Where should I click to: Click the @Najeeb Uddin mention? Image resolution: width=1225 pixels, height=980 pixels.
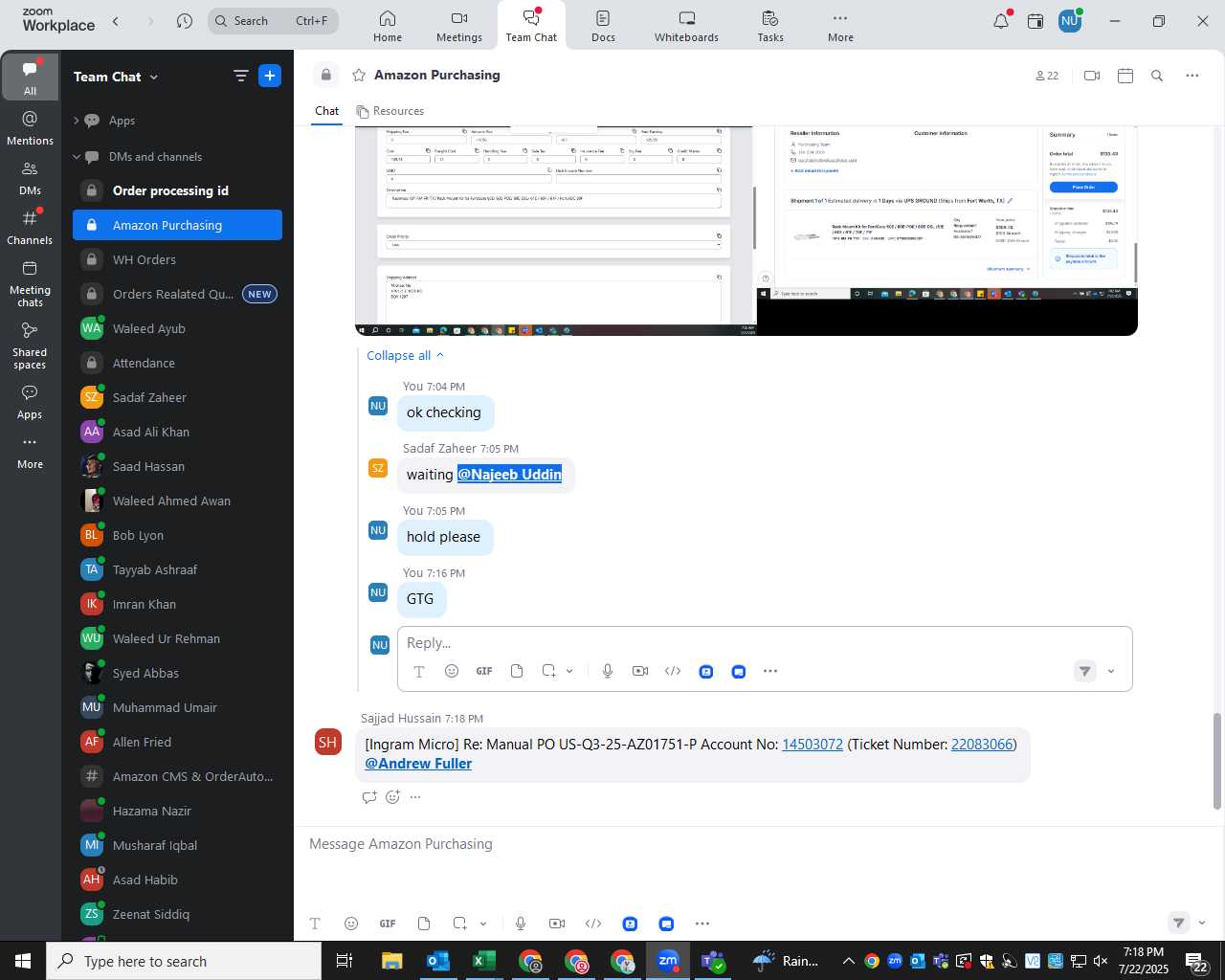pos(509,475)
